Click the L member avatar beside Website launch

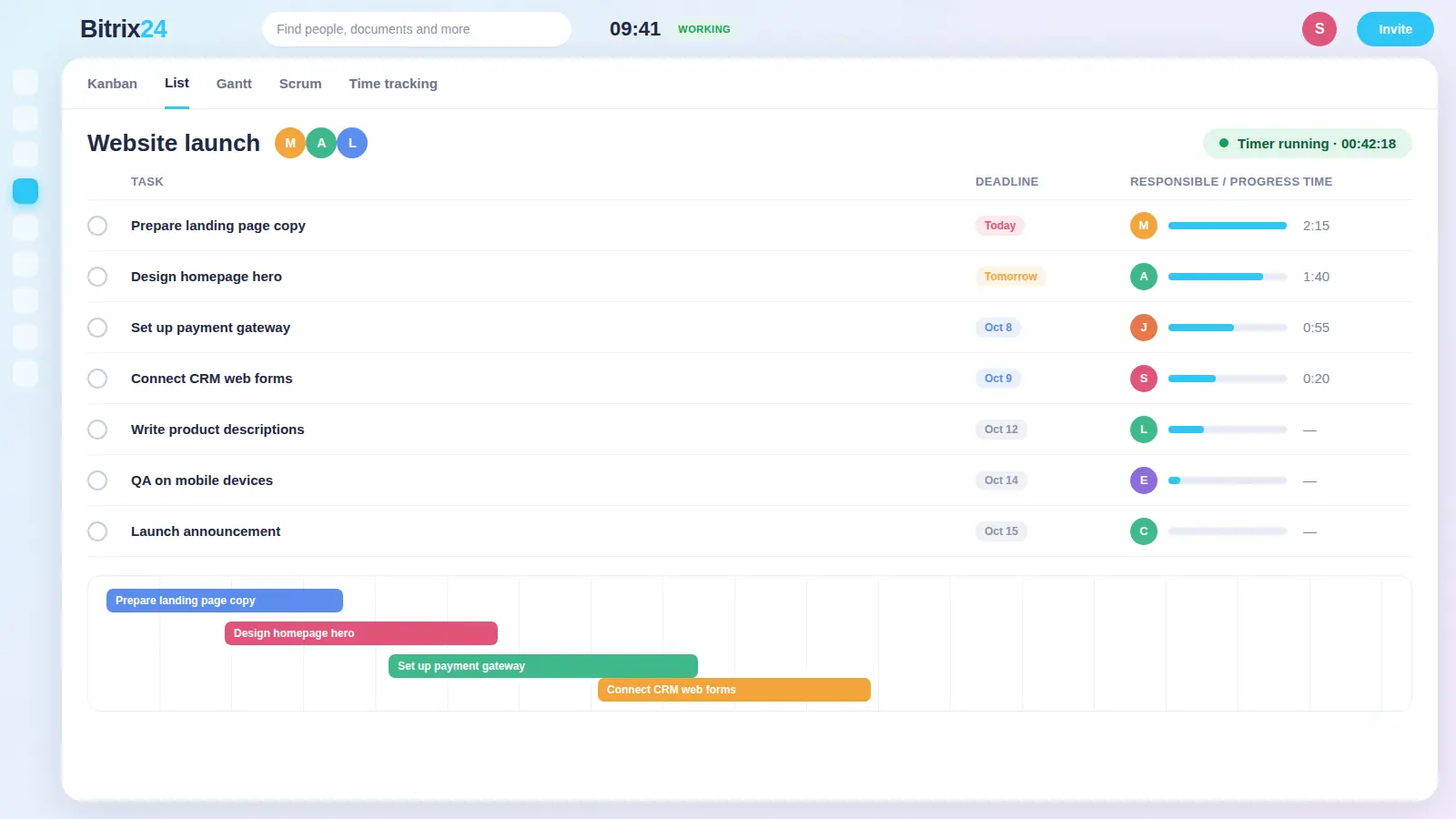coord(352,143)
